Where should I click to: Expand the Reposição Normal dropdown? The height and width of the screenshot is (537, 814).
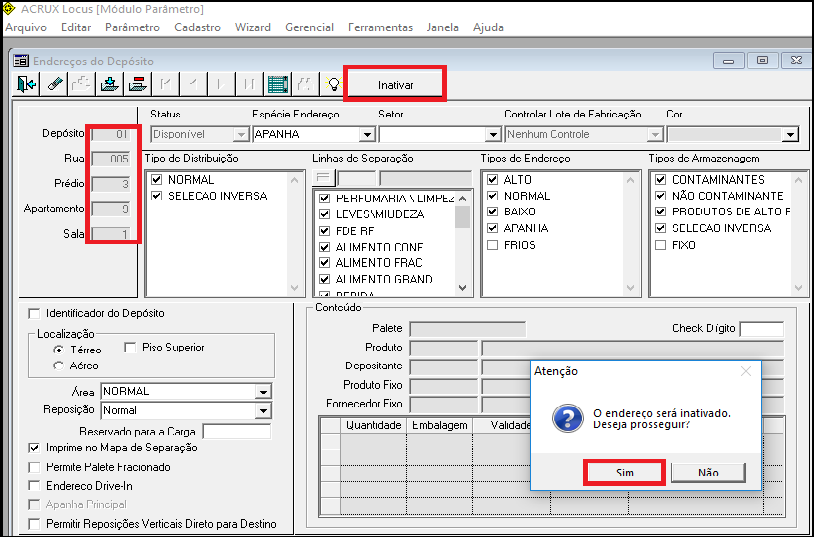coord(264,411)
